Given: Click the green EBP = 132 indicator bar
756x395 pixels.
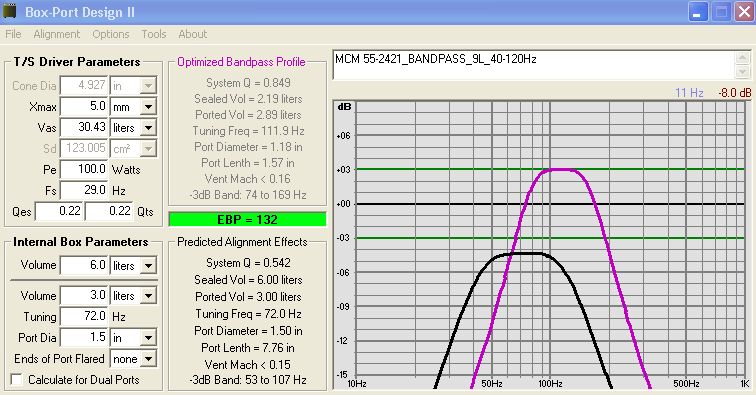Looking at the screenshot, I should click(247, 219).
